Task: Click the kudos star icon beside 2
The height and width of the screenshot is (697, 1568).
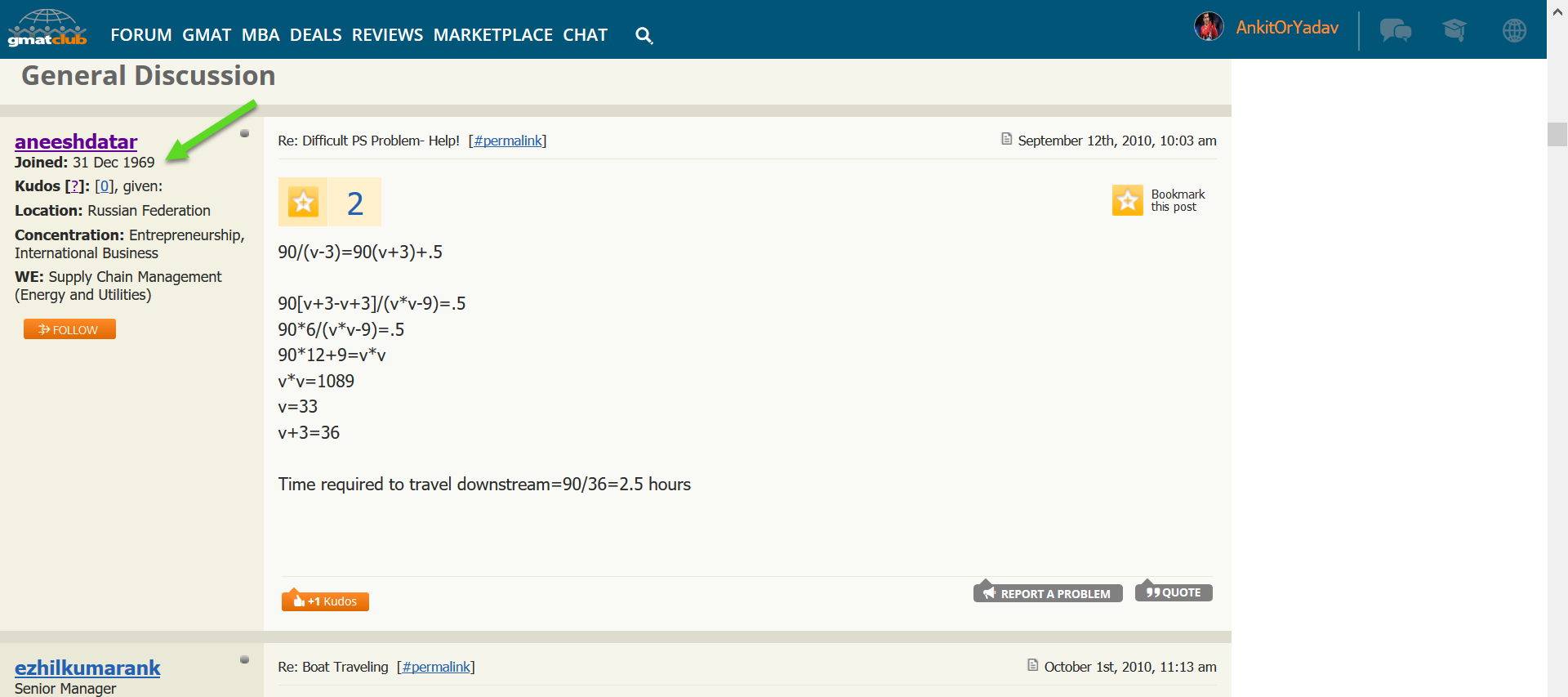Action: (x=303, y=202)
